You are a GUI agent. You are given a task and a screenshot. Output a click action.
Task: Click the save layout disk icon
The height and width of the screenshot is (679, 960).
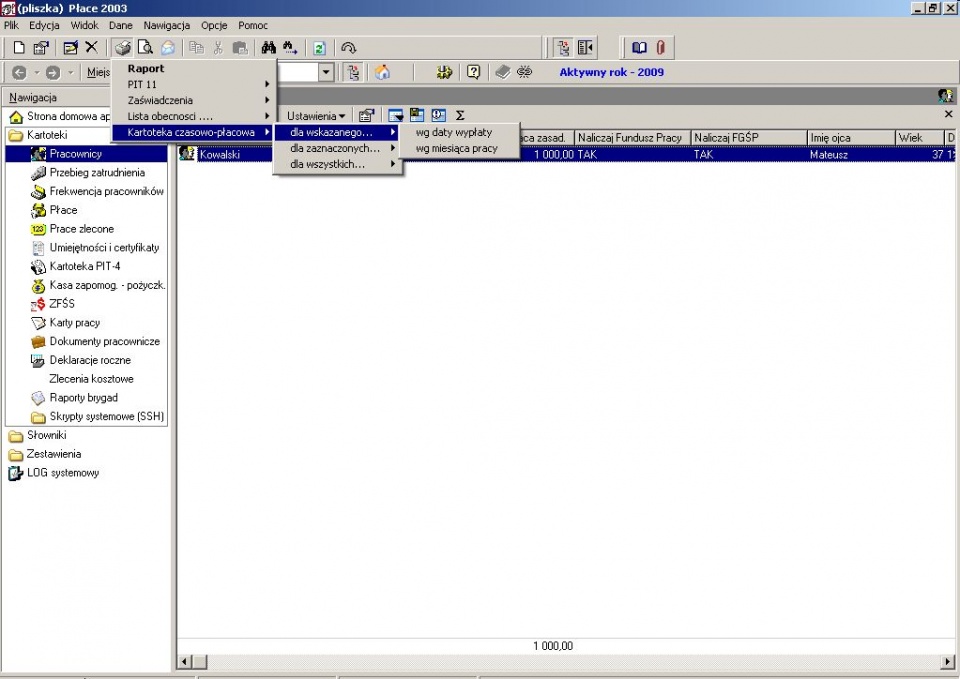click(x=417, y=115)
